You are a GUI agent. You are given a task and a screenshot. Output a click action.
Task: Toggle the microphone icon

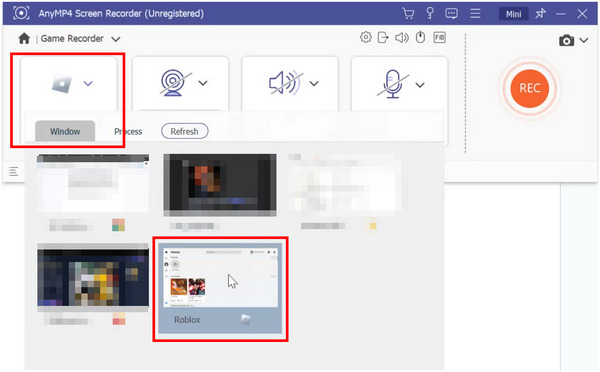click(393, 84)
